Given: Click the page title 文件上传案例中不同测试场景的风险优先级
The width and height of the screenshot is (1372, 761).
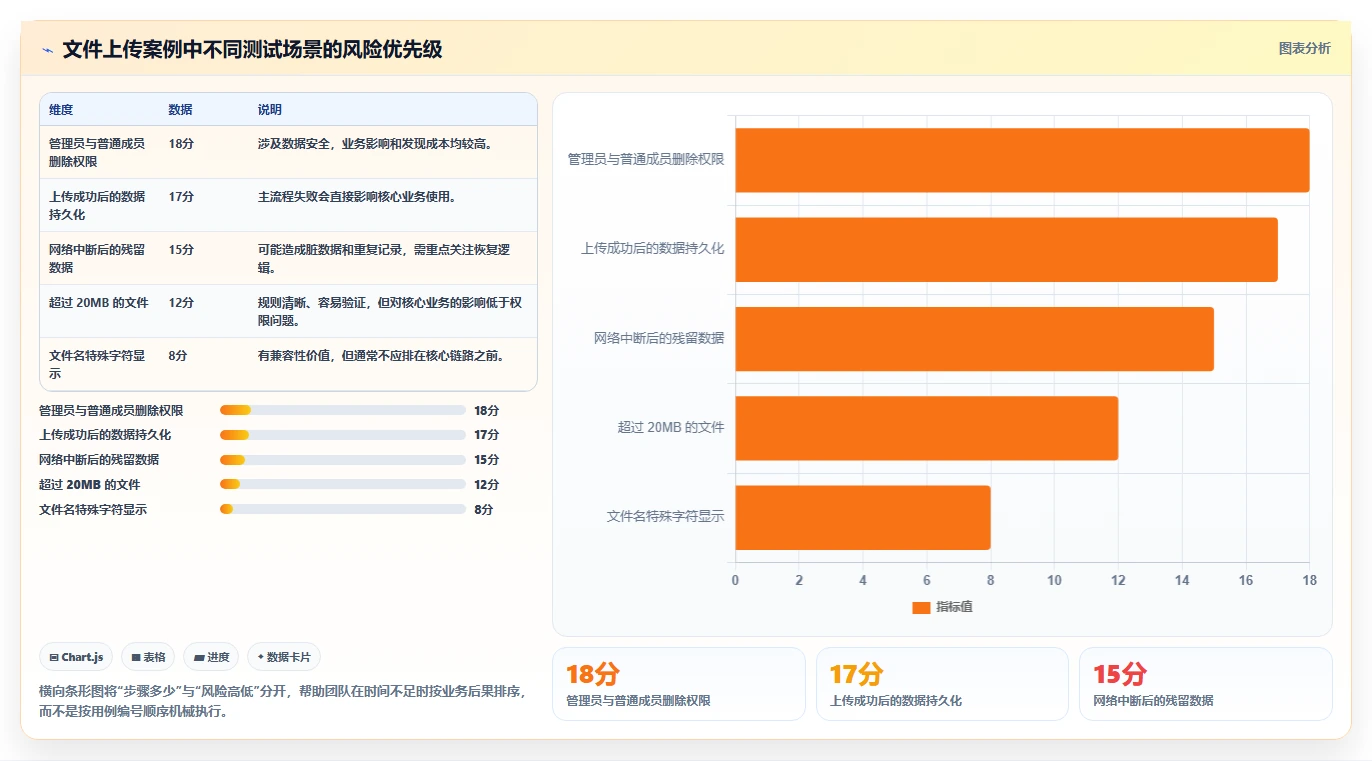Looking at the screenshot, I should click(252, 50).
